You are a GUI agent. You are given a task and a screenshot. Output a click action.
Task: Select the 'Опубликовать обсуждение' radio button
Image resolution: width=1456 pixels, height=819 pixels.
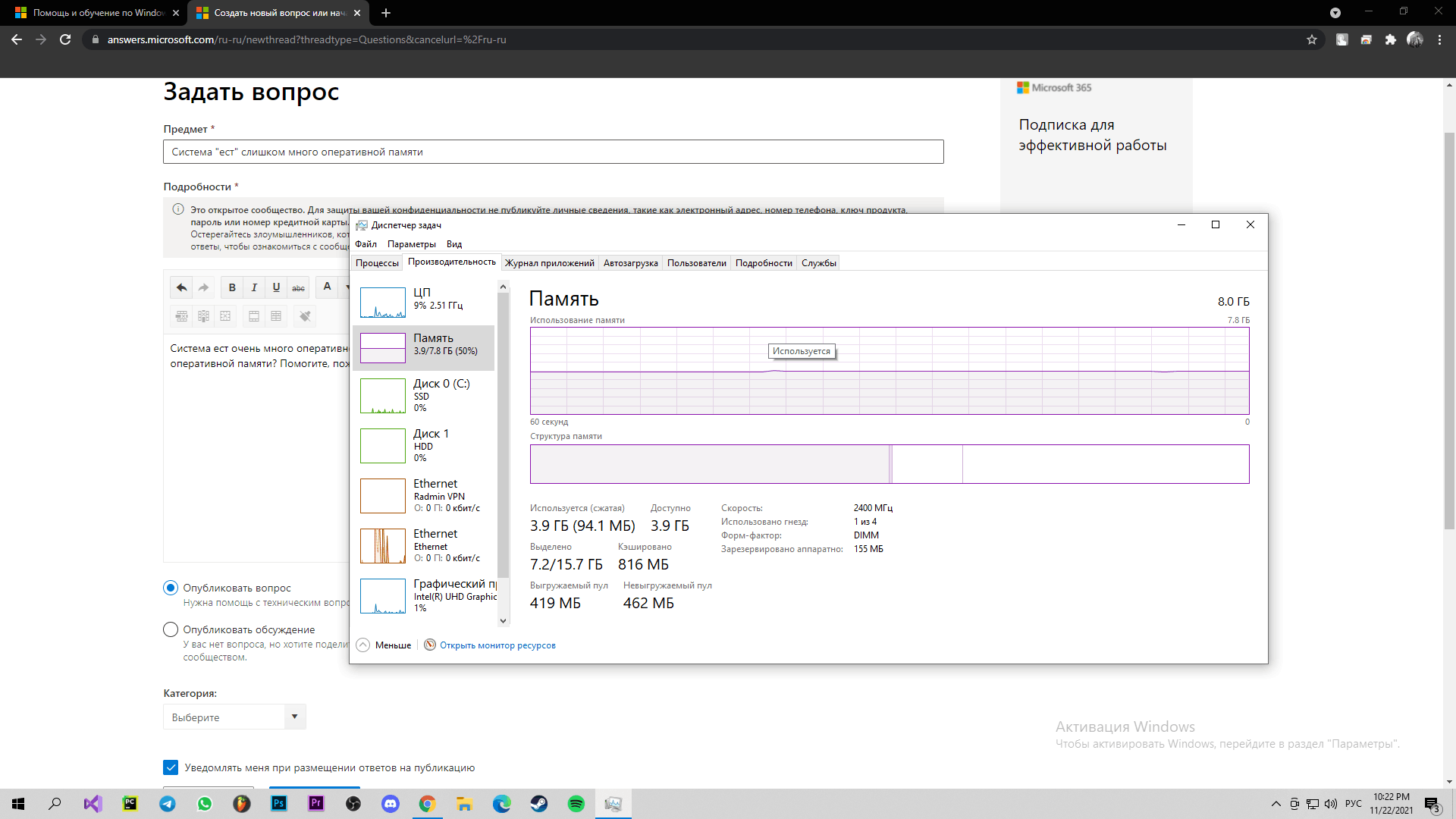click(x=171, y=629)
